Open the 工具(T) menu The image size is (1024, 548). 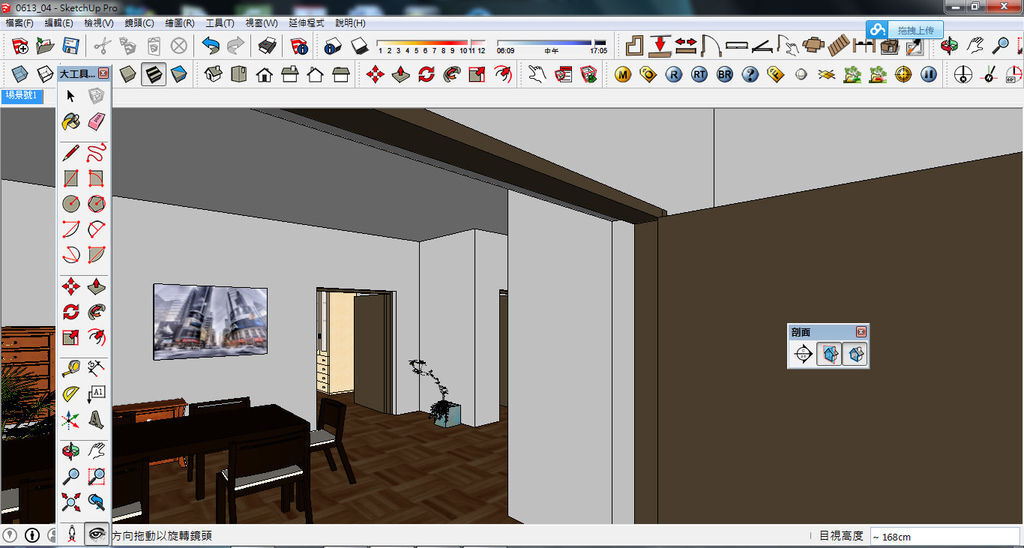click(219, 23)
